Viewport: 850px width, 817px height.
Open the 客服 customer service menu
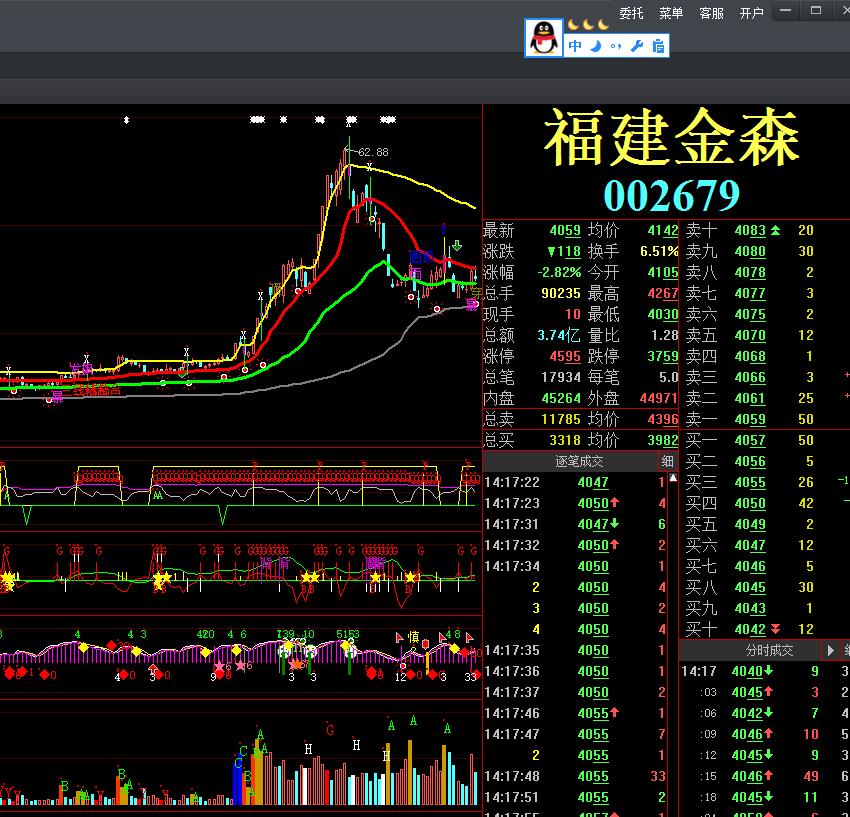click(x=711, y=13)
